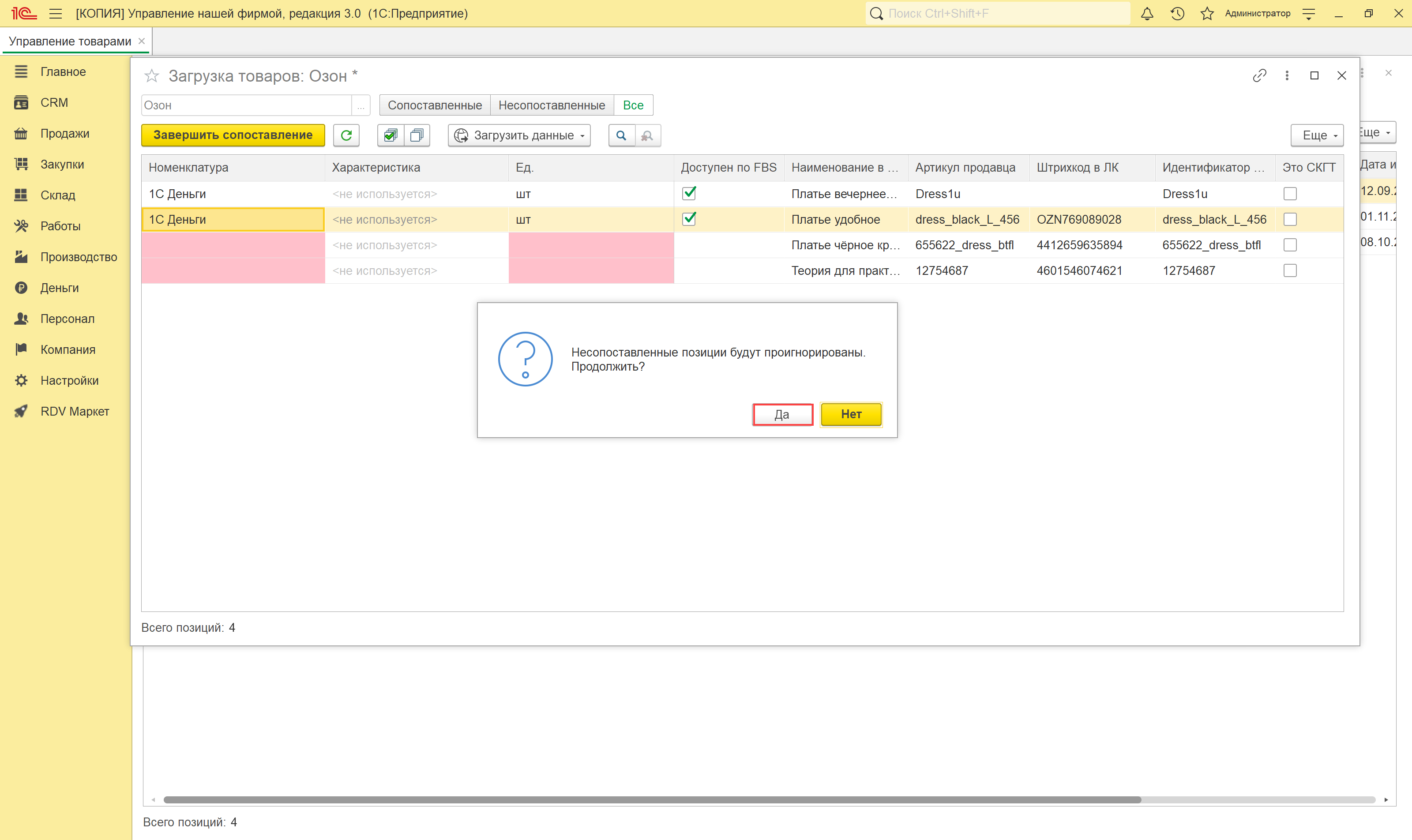The height and width of the screenshot is (840, 1412).
Task: Open the CRM section
Action: pos(54,102)
